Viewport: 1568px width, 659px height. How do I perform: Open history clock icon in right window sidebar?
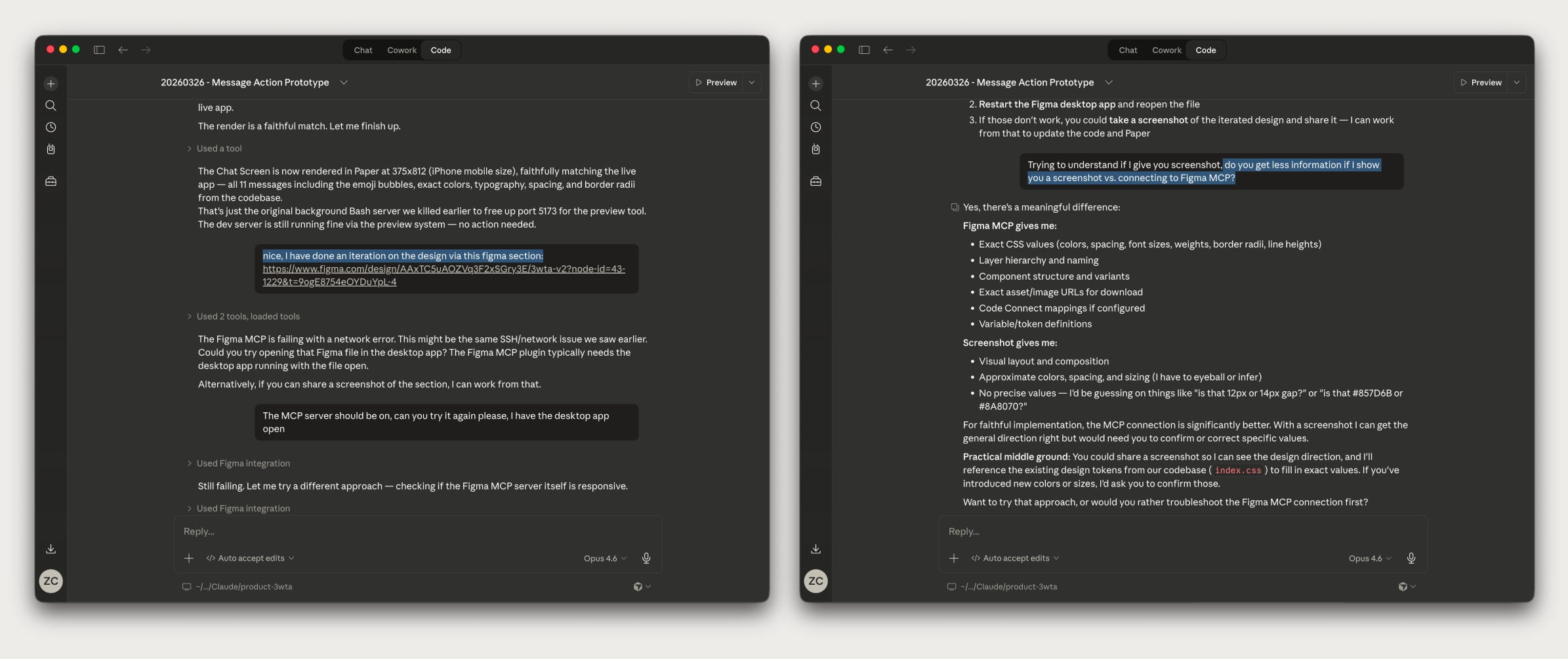[815, 127]
